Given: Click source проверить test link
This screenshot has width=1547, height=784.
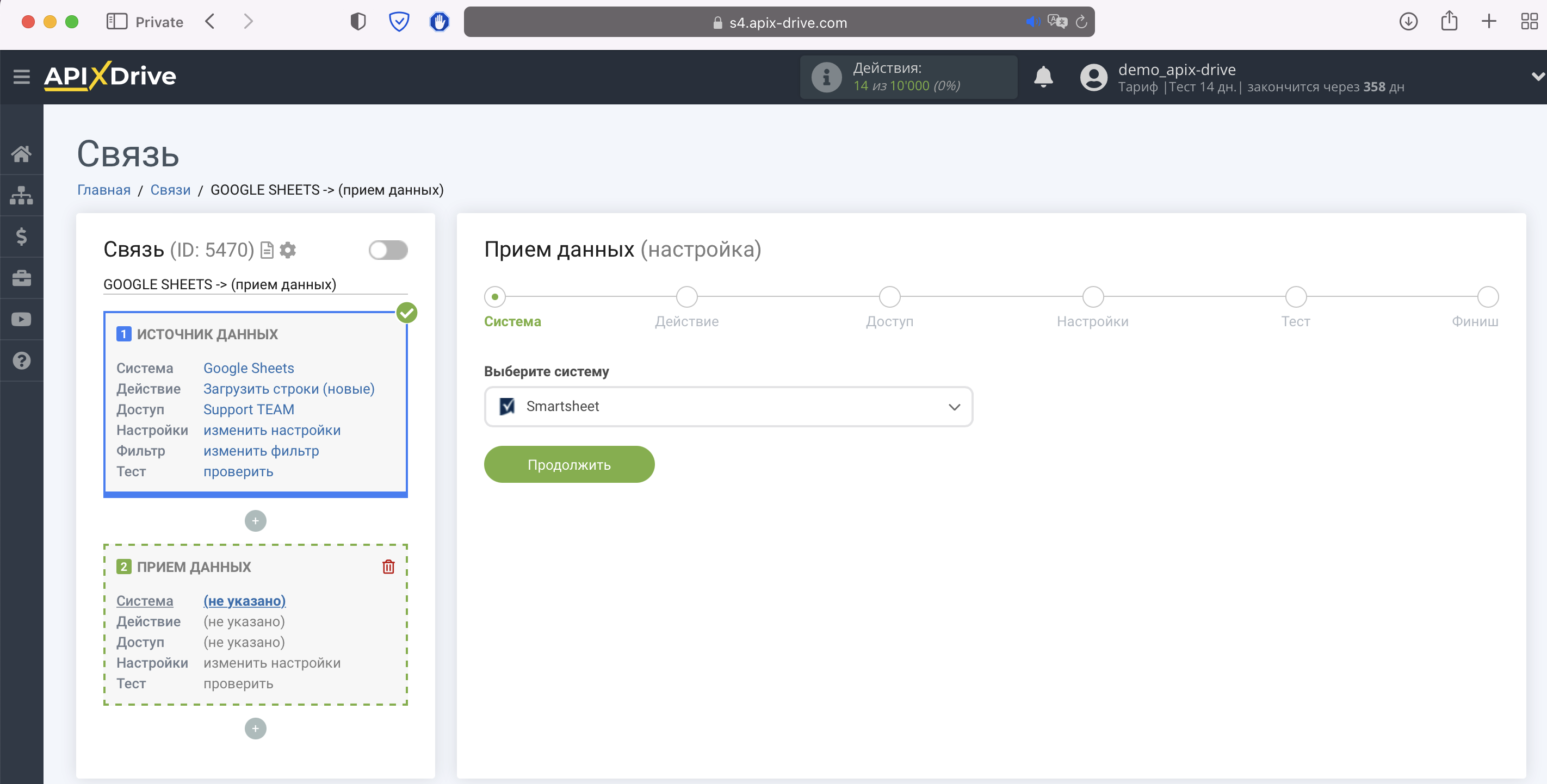Looking at the screenshot, I should (x=238, y=472).
